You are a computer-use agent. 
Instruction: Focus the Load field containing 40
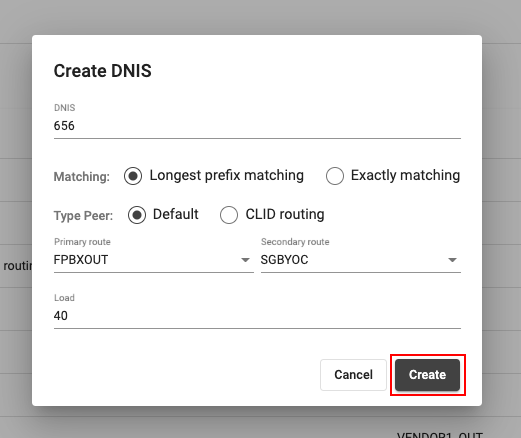coord(257,316)
